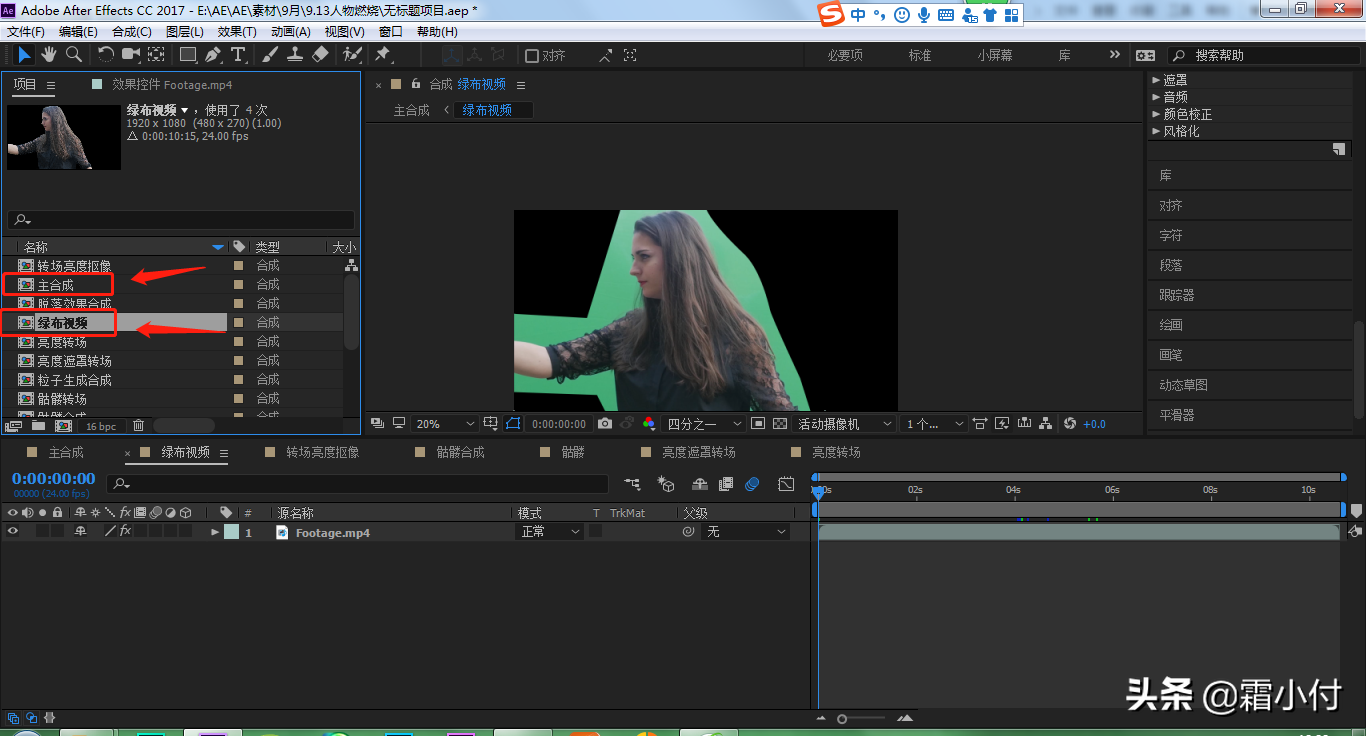Toggle the snapping 对齐 checkbox
Screen dimensions: 1366x736
pos(532,56)
